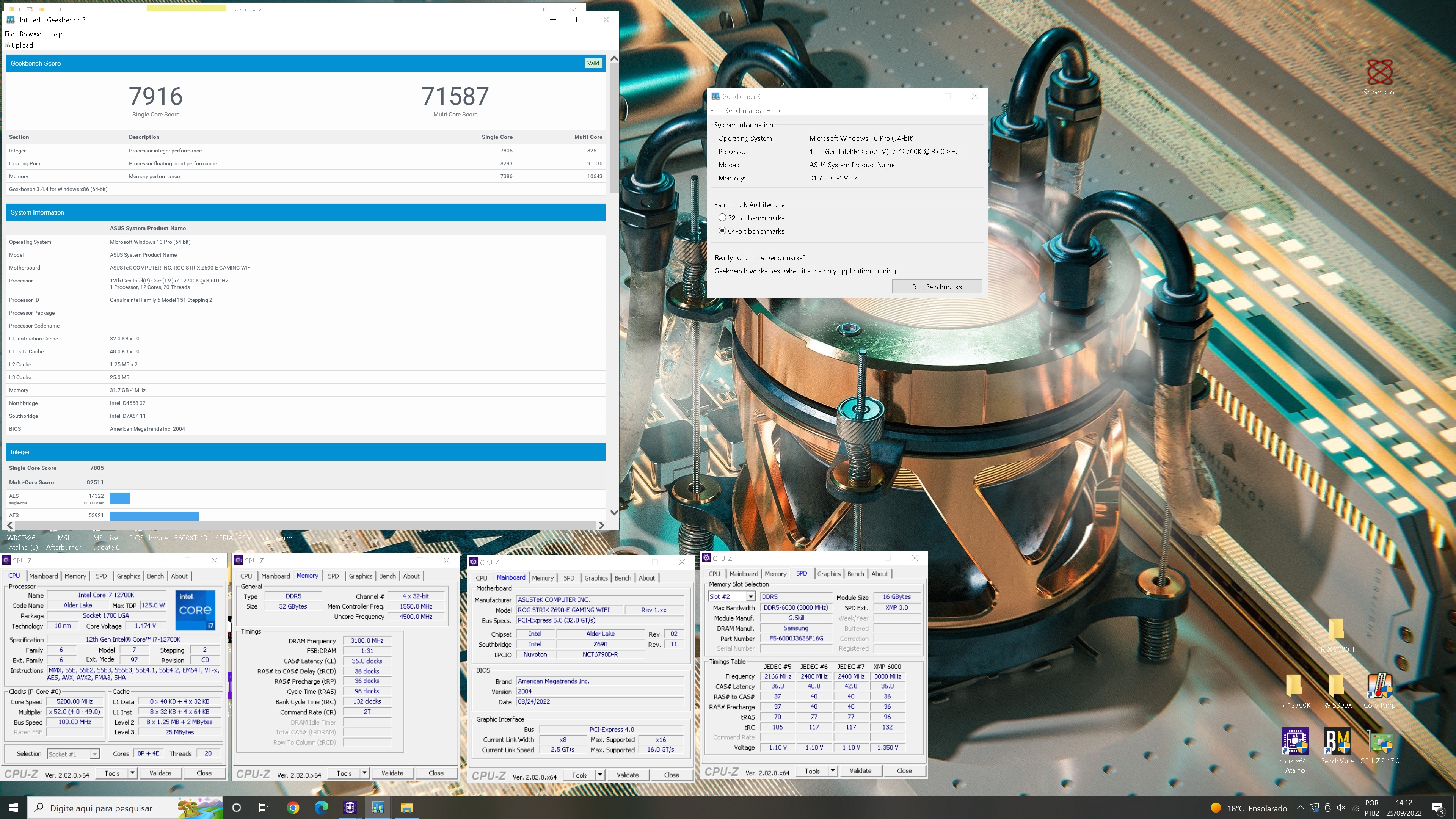Click Close in CPU-Z Memory window
1456x819 pixels.
click(436, 773)
